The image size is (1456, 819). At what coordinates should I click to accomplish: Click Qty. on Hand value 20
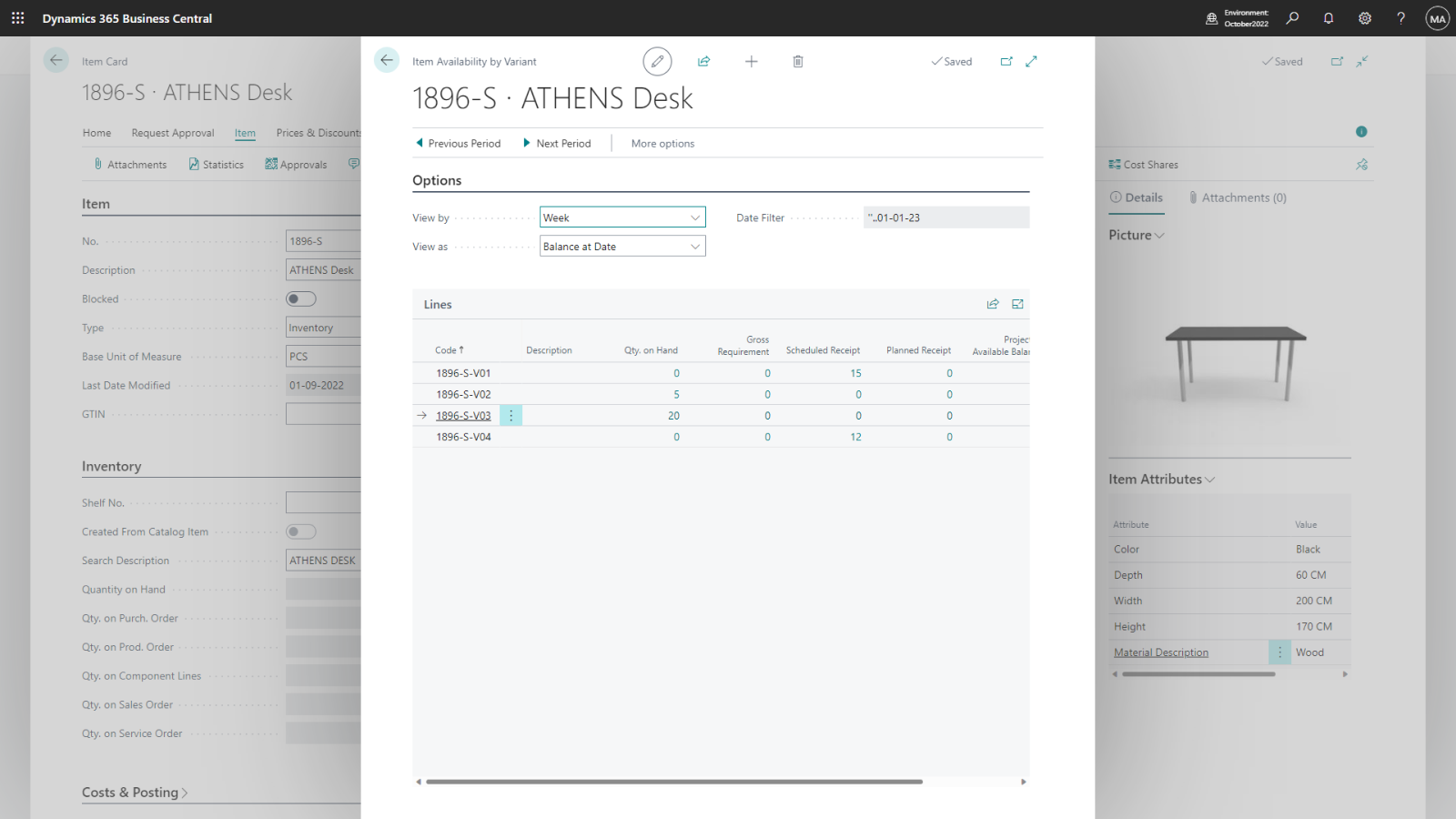673,416
